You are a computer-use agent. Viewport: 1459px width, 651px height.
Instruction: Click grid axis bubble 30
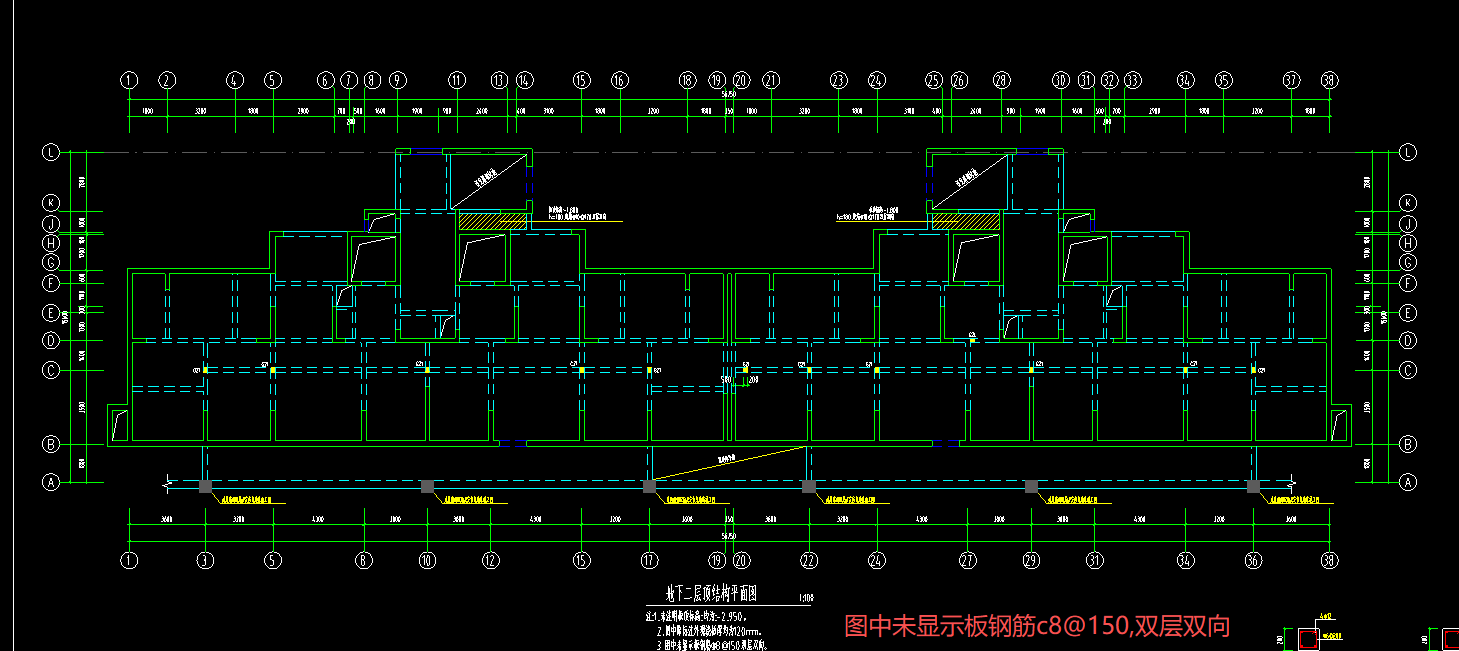[1061, 80]
